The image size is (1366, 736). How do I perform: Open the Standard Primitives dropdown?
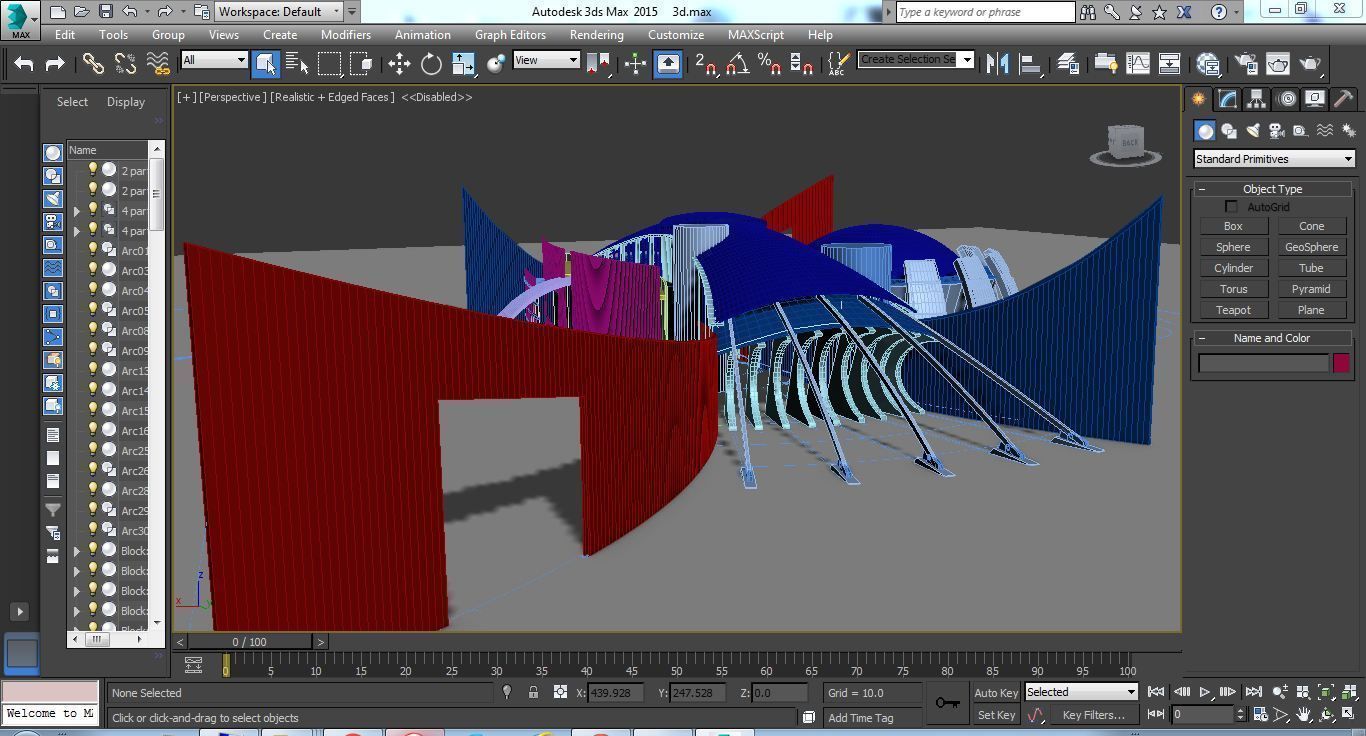1272,158
